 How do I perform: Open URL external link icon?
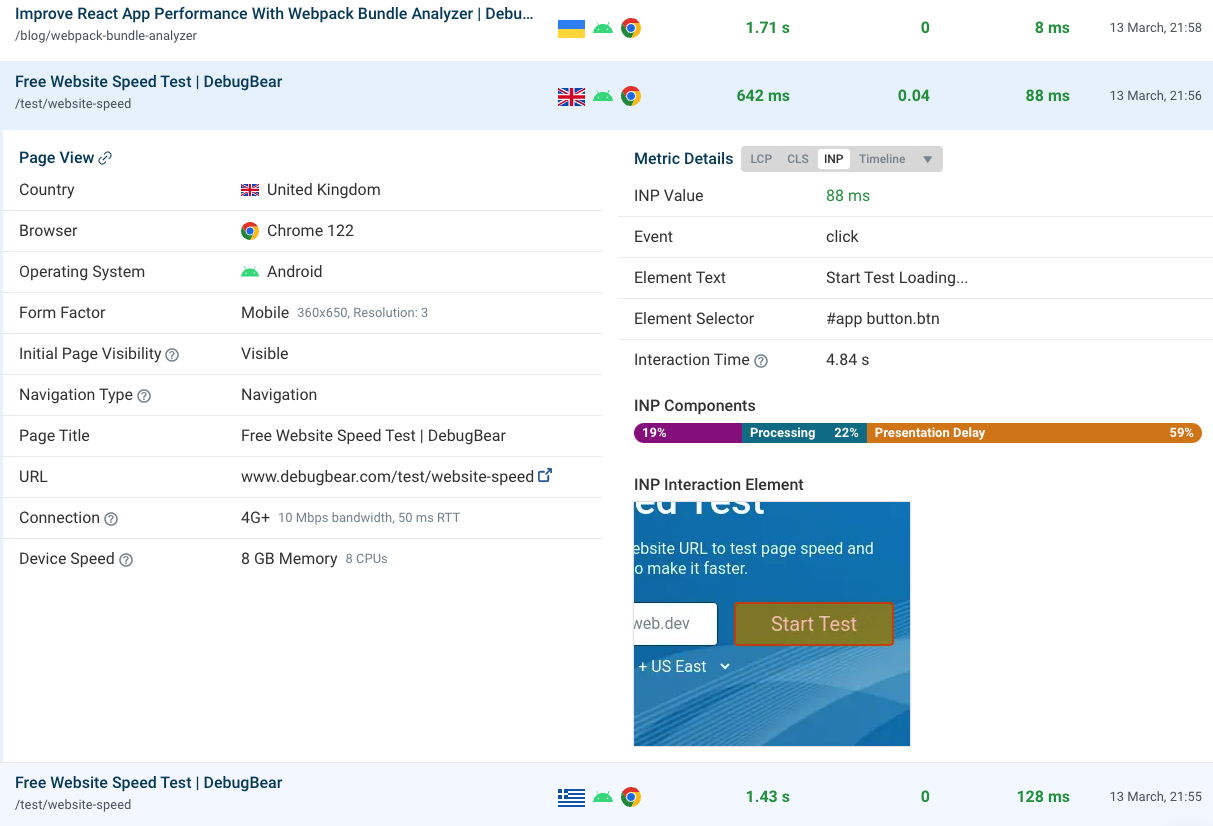tap(545, 476)
